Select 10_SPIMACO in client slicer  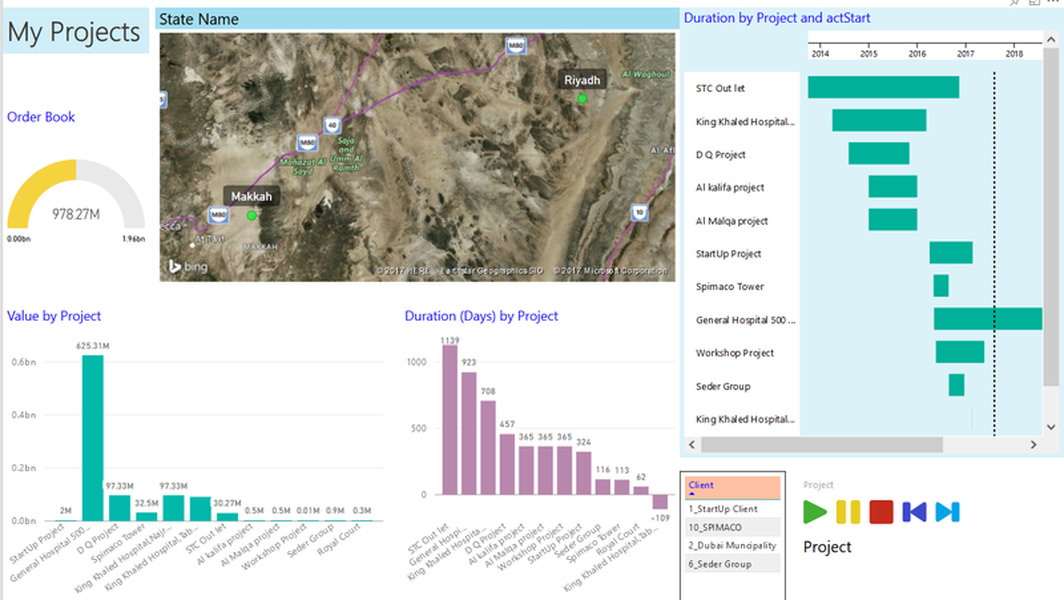(x=716, y=527)
